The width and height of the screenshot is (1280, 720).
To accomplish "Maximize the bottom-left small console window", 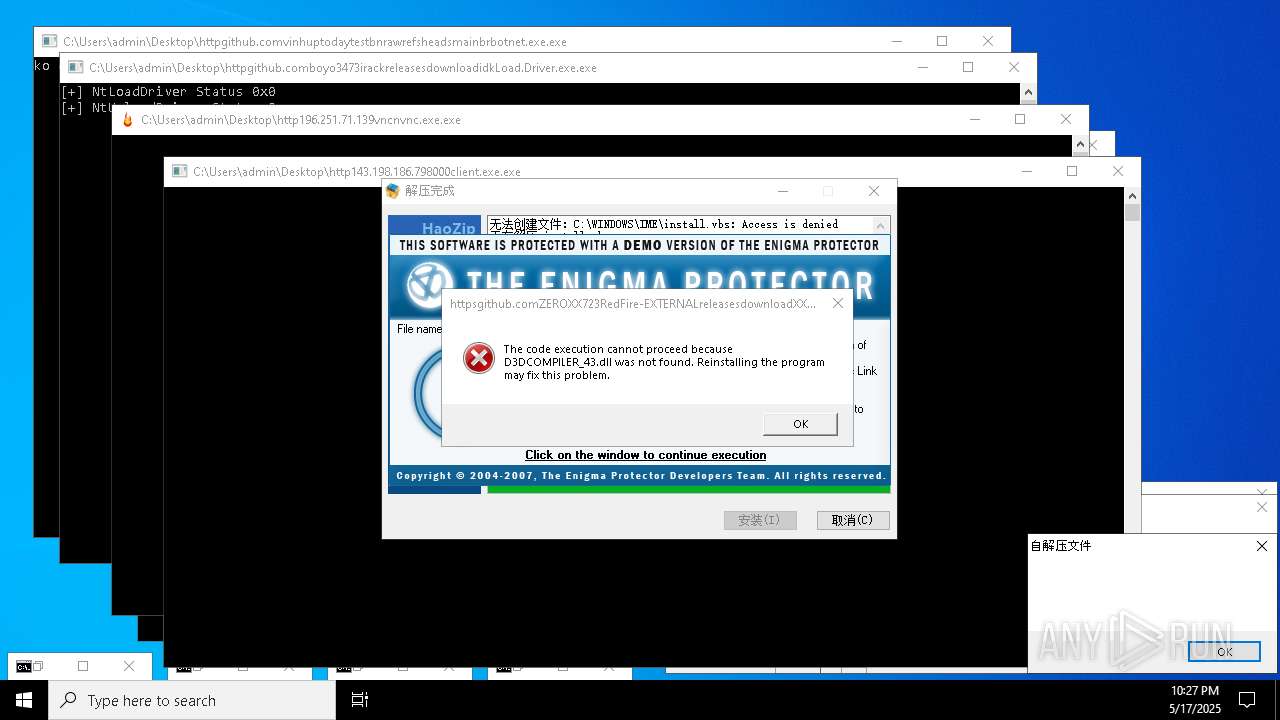I will pyautogui.click(x=83, y=666).
